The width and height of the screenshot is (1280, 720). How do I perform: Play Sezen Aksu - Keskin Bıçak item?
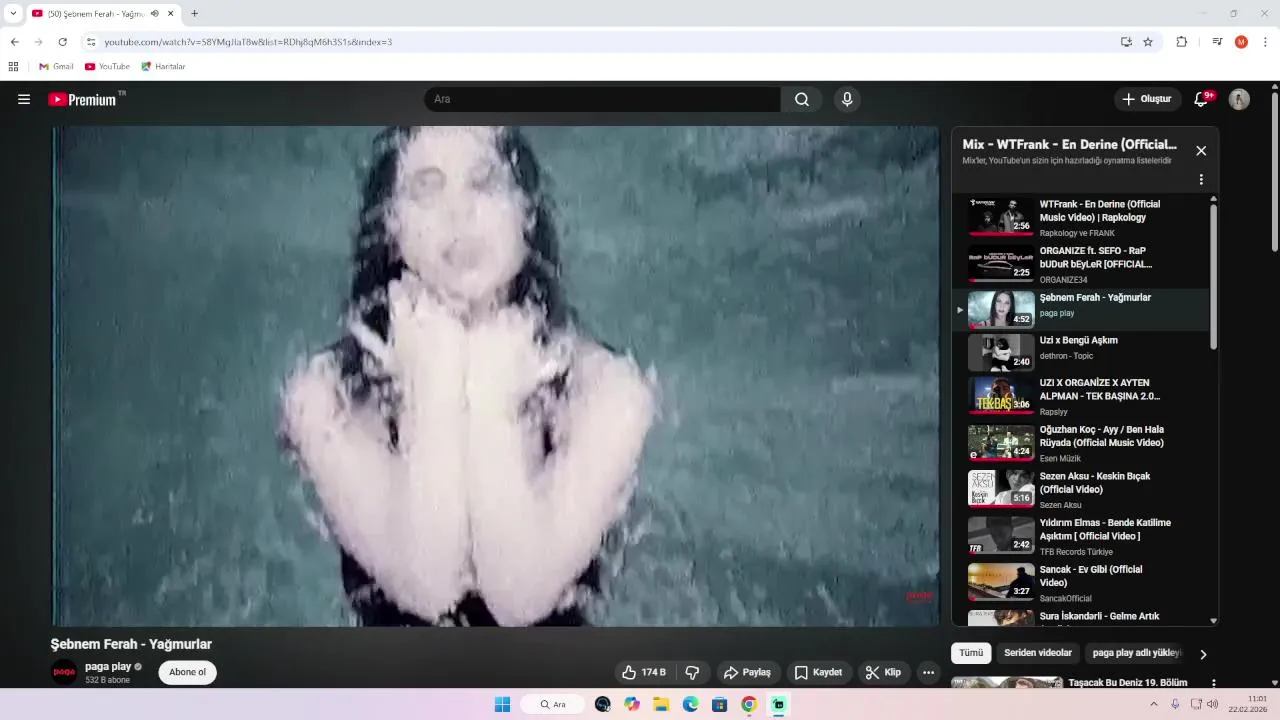pos(1080,490)
